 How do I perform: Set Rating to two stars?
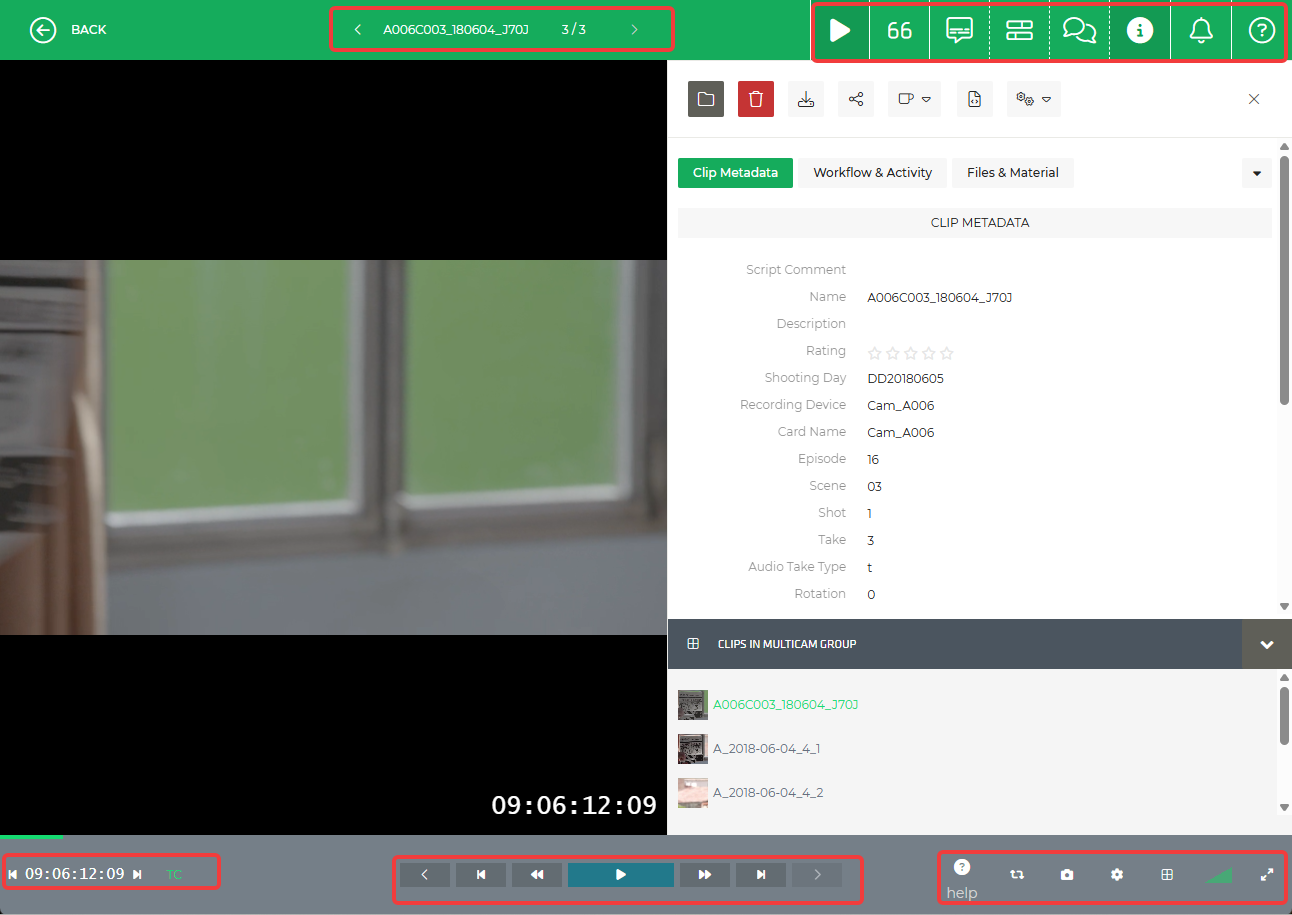pos(893,353)
